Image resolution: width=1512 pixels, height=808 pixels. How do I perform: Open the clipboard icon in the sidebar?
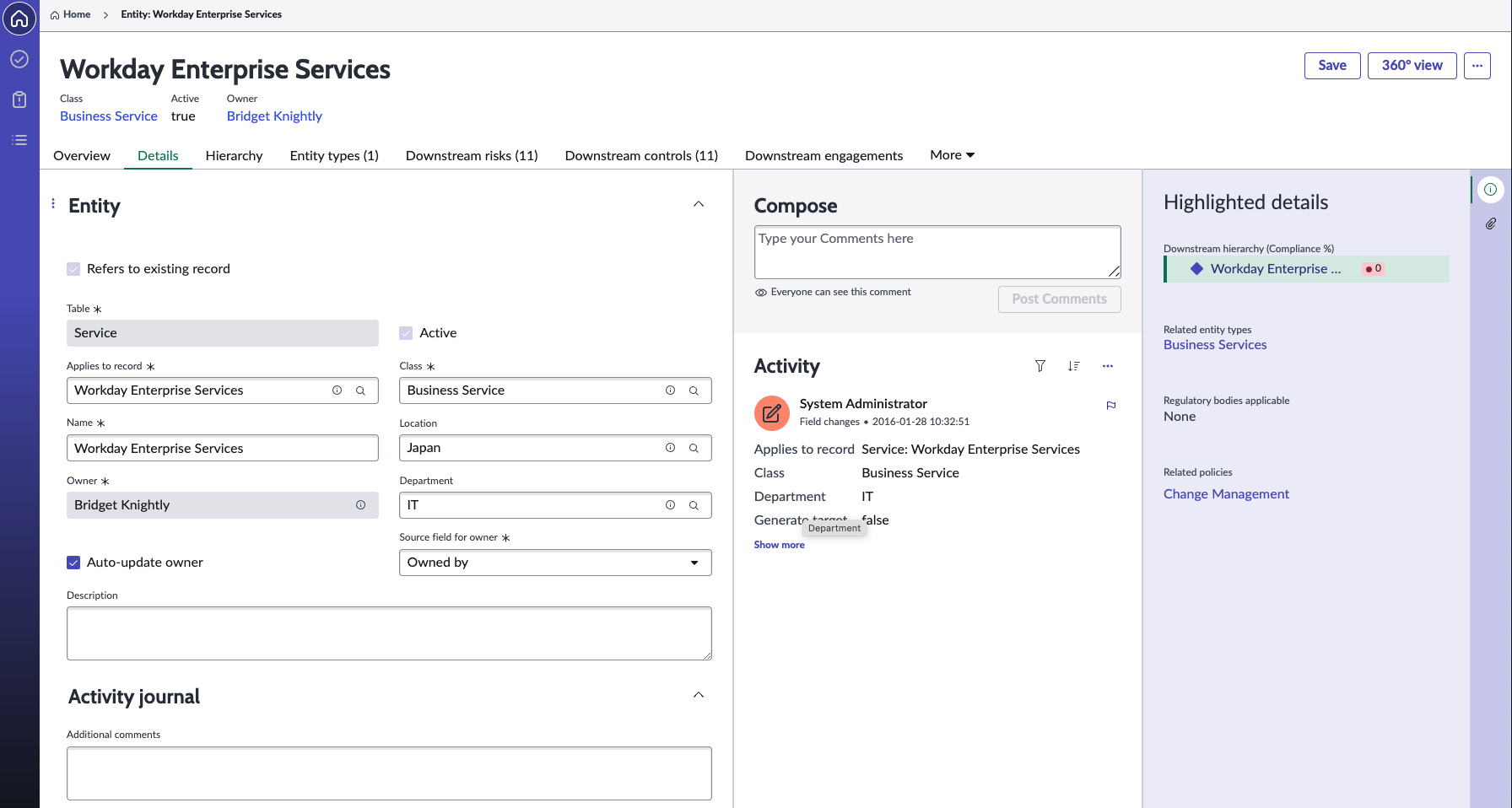click(19, 100)
